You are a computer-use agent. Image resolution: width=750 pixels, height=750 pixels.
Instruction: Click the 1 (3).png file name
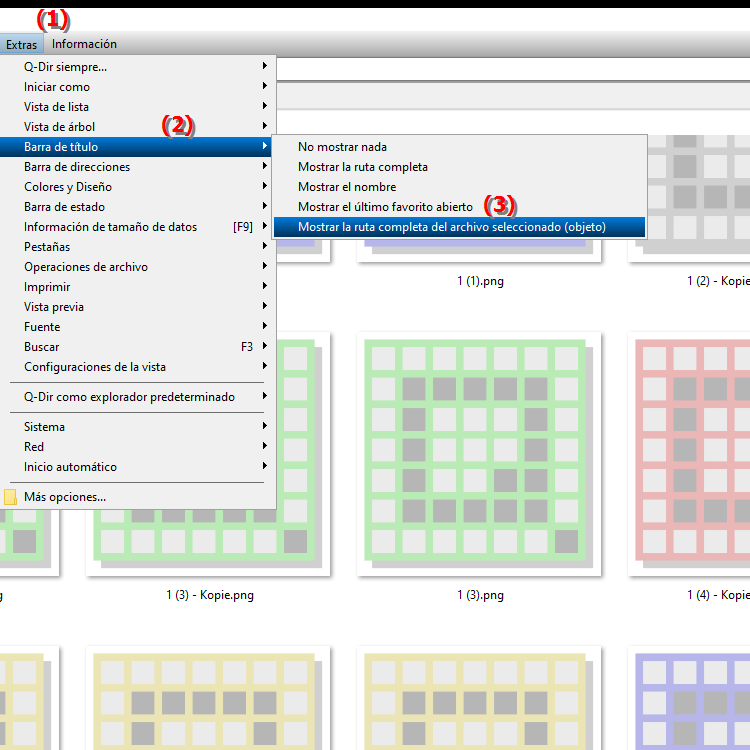[480, 595]
